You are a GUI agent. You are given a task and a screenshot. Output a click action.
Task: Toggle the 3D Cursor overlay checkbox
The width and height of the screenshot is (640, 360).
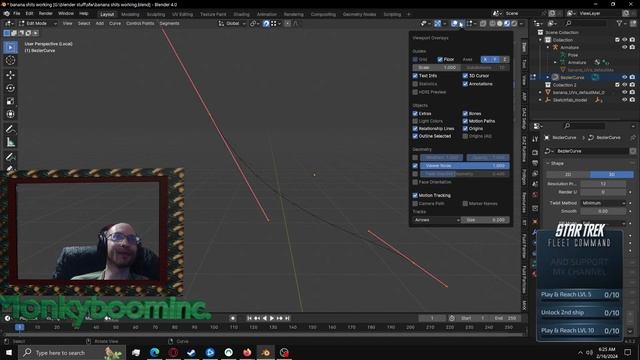(465, 76)
